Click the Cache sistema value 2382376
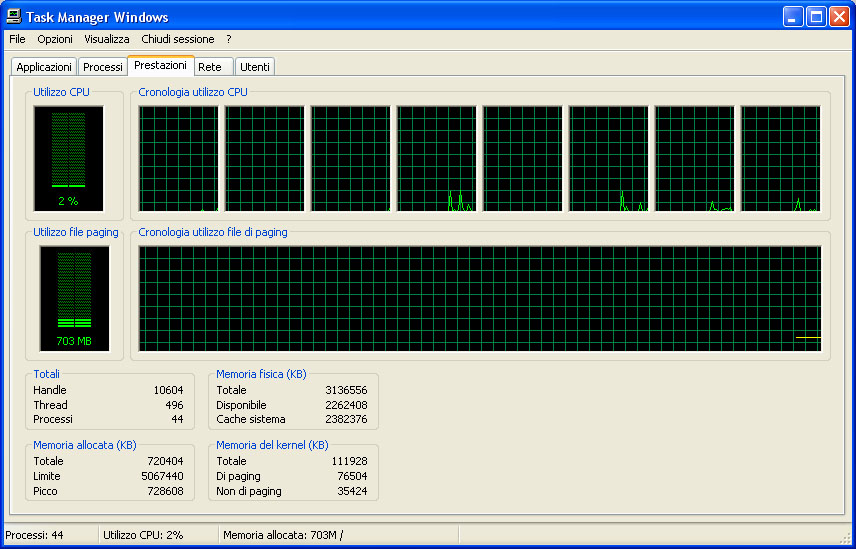Viewport: 856px width, 549px height. (x=346, y=420)
